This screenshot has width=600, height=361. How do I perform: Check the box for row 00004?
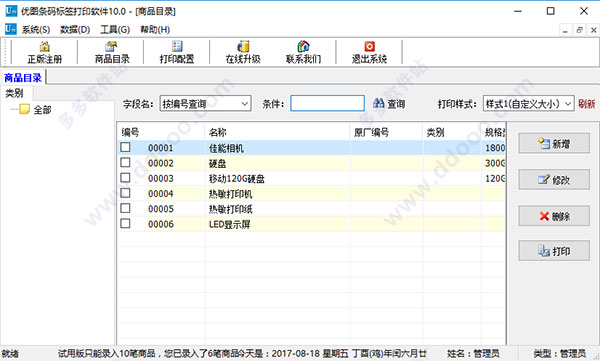(125, 193)
